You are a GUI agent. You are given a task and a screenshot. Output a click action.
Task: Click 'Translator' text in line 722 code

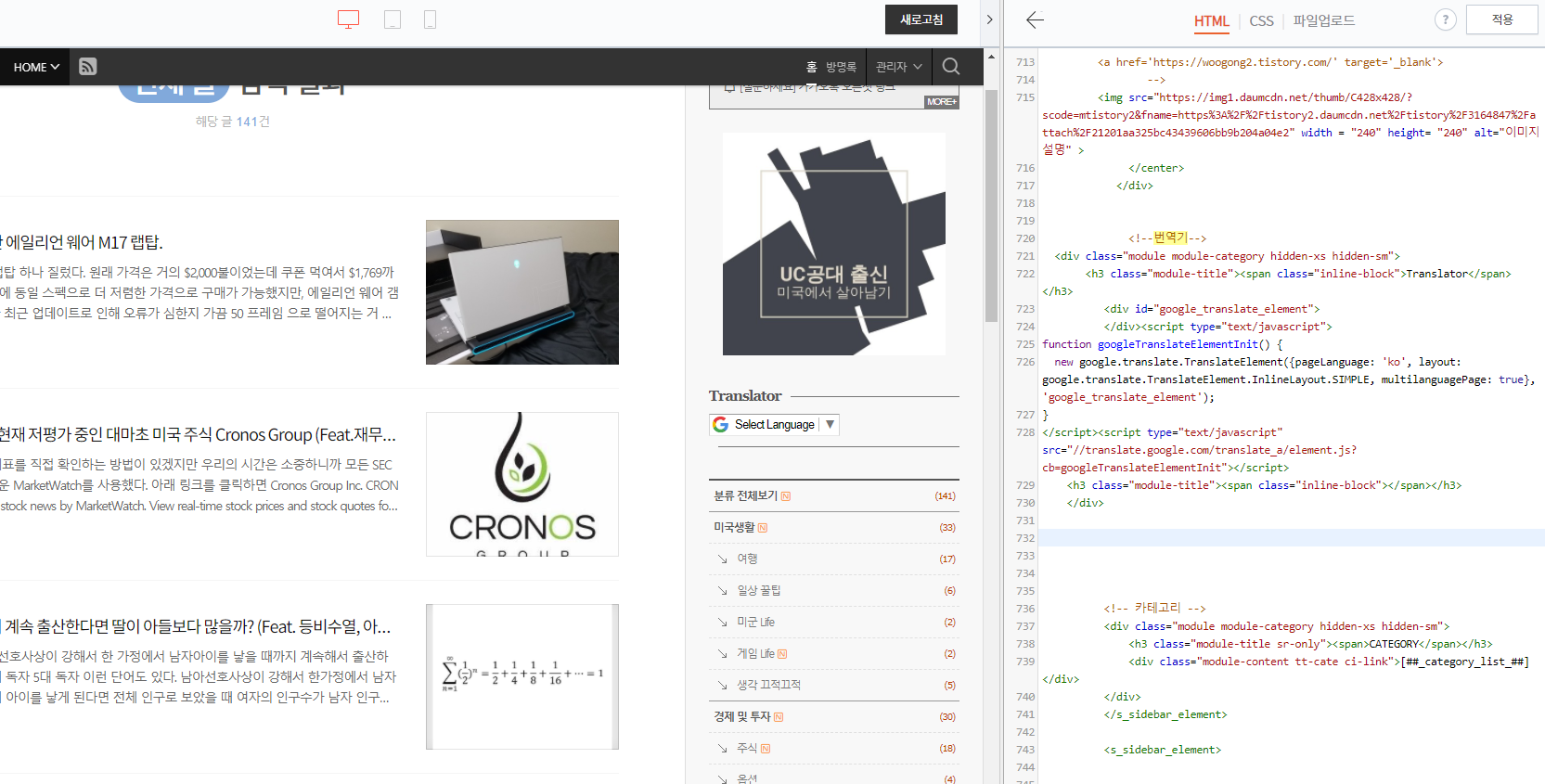(x=1437, y=274)
